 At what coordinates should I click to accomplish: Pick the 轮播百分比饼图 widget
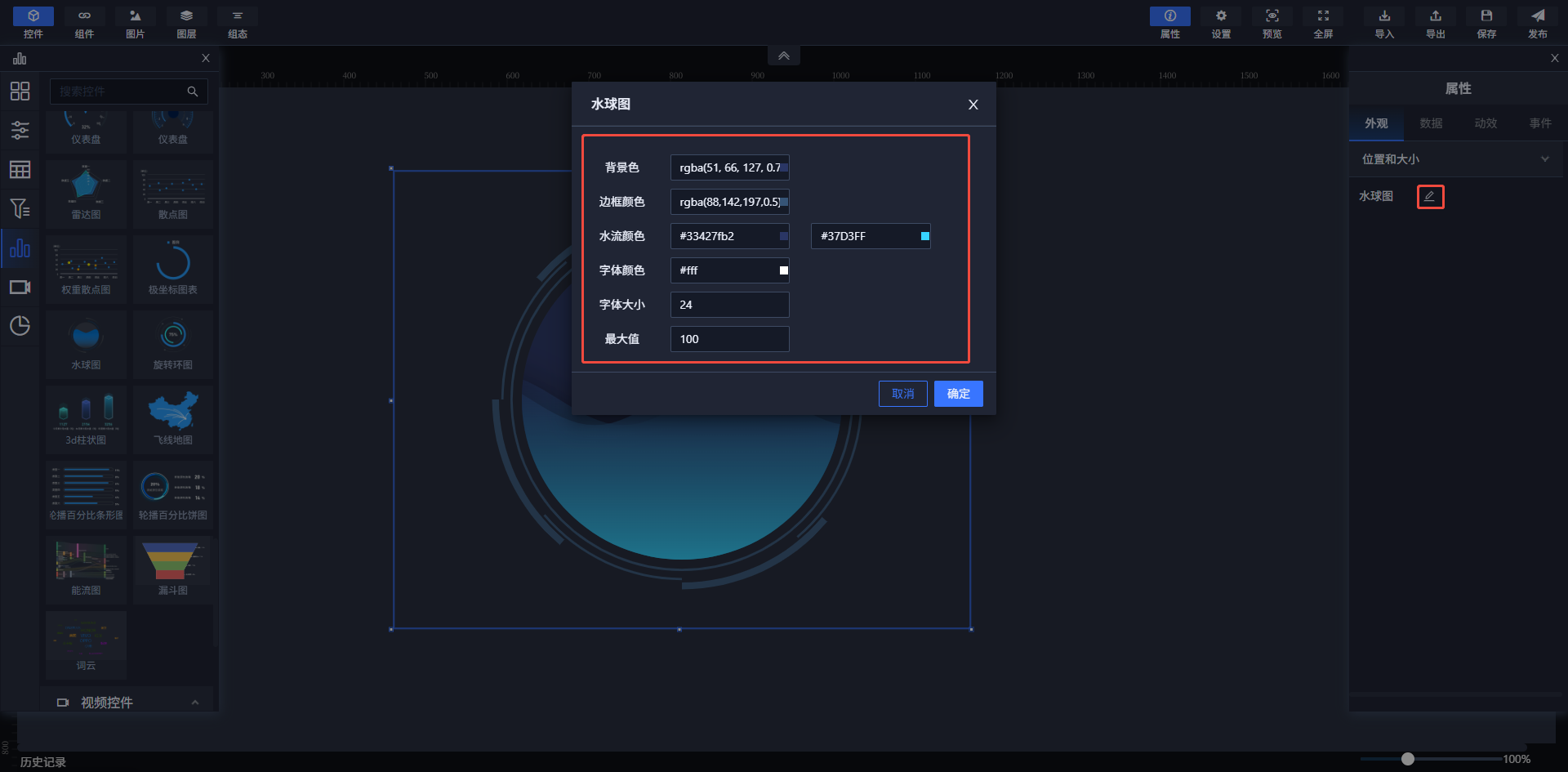pyautogui.click(x=173, y=494)
